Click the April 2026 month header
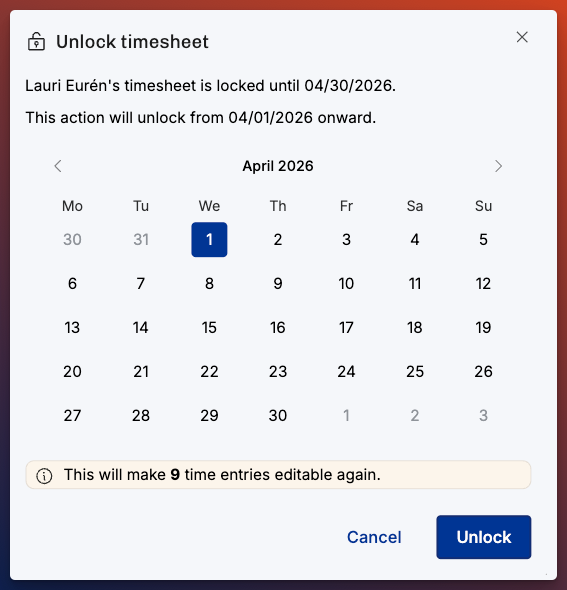This screenshot has width=567, height=590. (278, 166)
